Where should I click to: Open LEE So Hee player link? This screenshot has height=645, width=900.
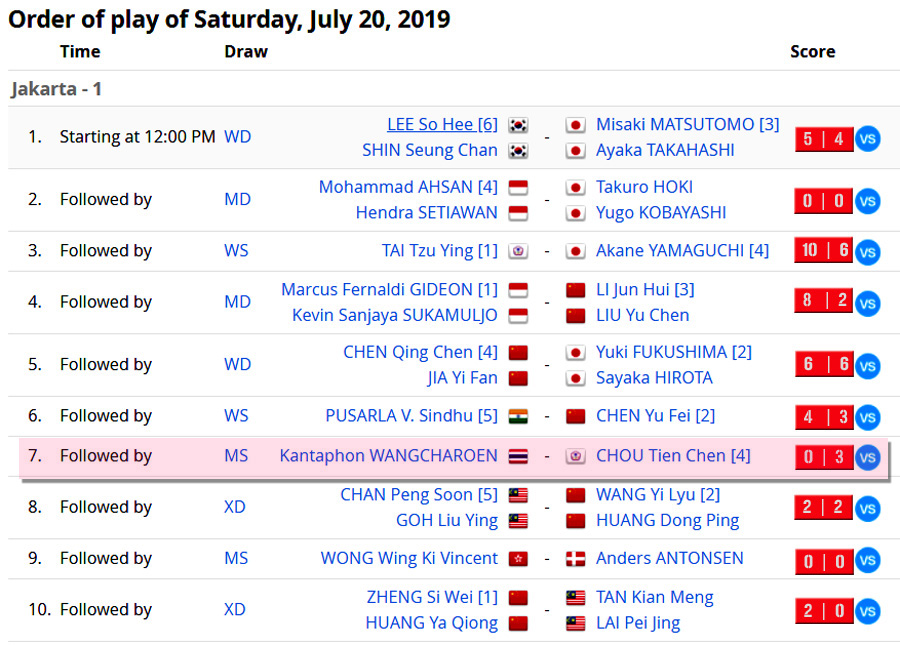pos(442,124)
